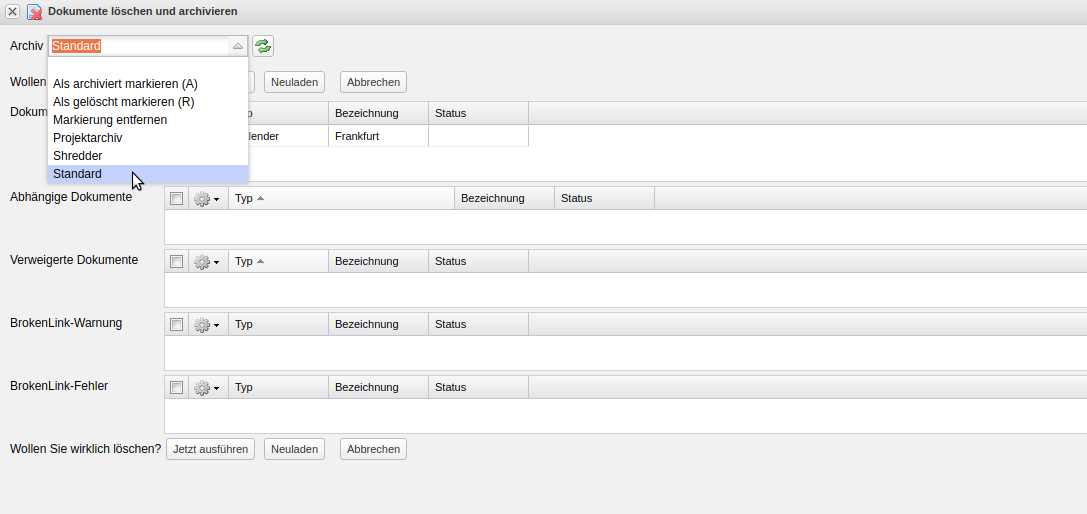This screenshot has height=514, width=1087.
Task: Click the top 'Abbrechen' button
Action: coord(373,82)
